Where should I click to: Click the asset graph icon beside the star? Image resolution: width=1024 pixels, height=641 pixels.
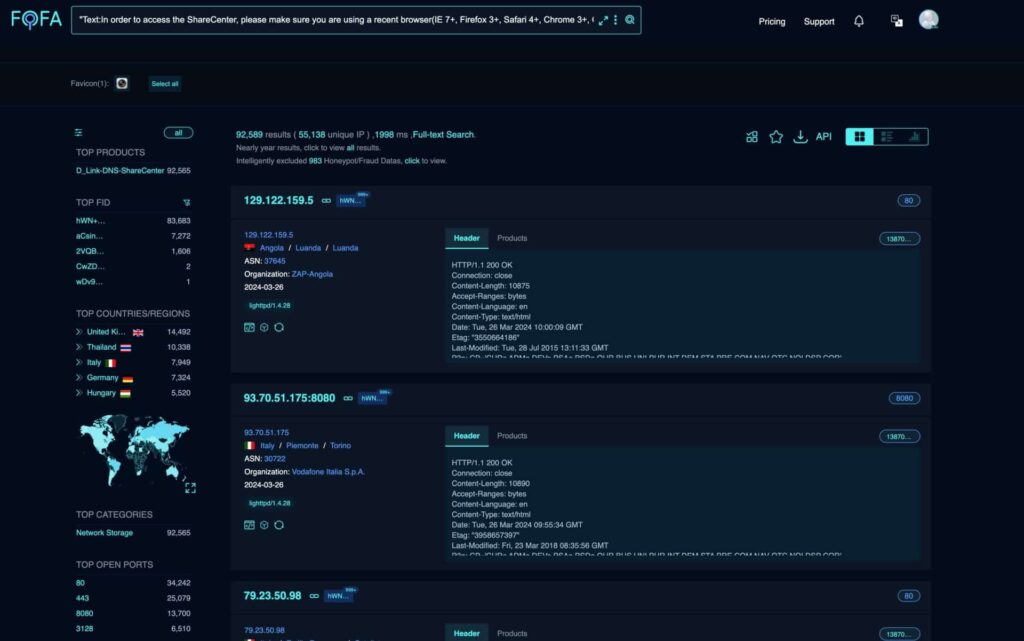pos(751,136)
